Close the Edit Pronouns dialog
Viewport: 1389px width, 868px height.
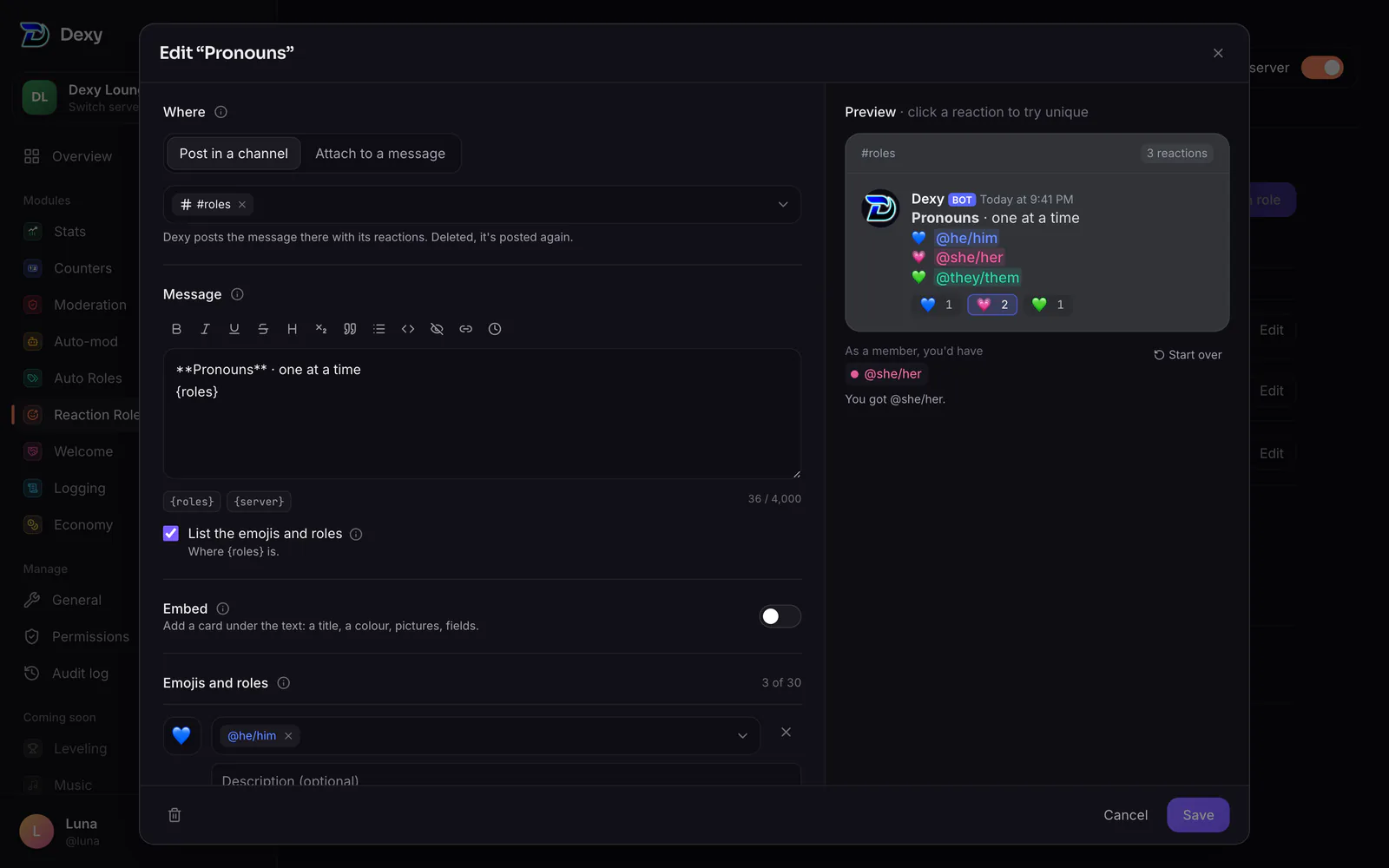pyautogui.click(x=1218, y=53)
